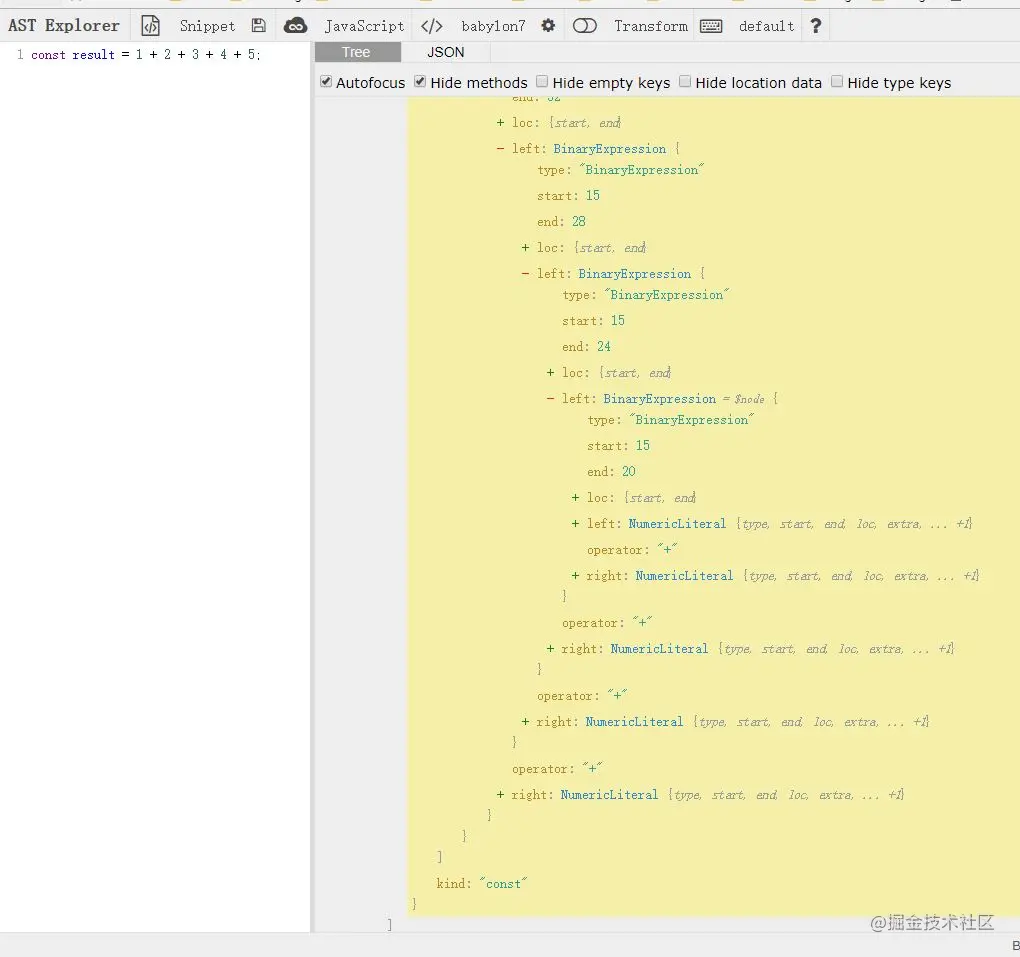Collapse left BinaryExpression ending at 28

click(500, 149)
